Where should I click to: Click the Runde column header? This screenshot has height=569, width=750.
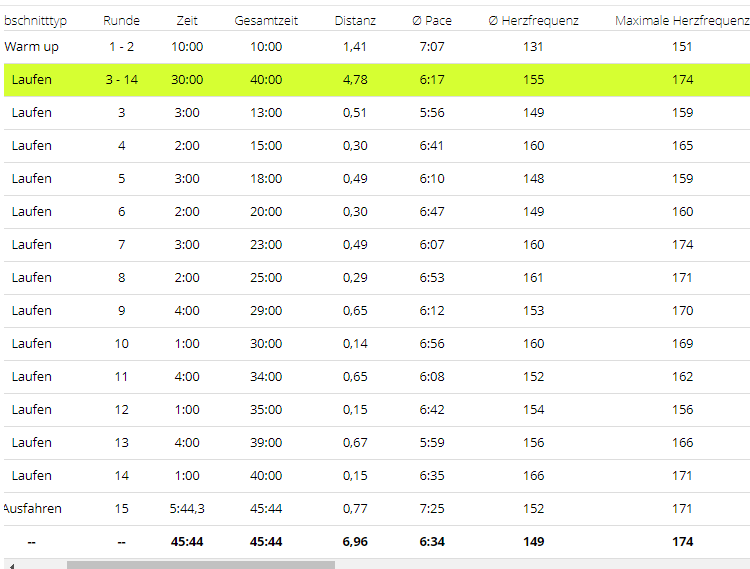coord(121,20)
